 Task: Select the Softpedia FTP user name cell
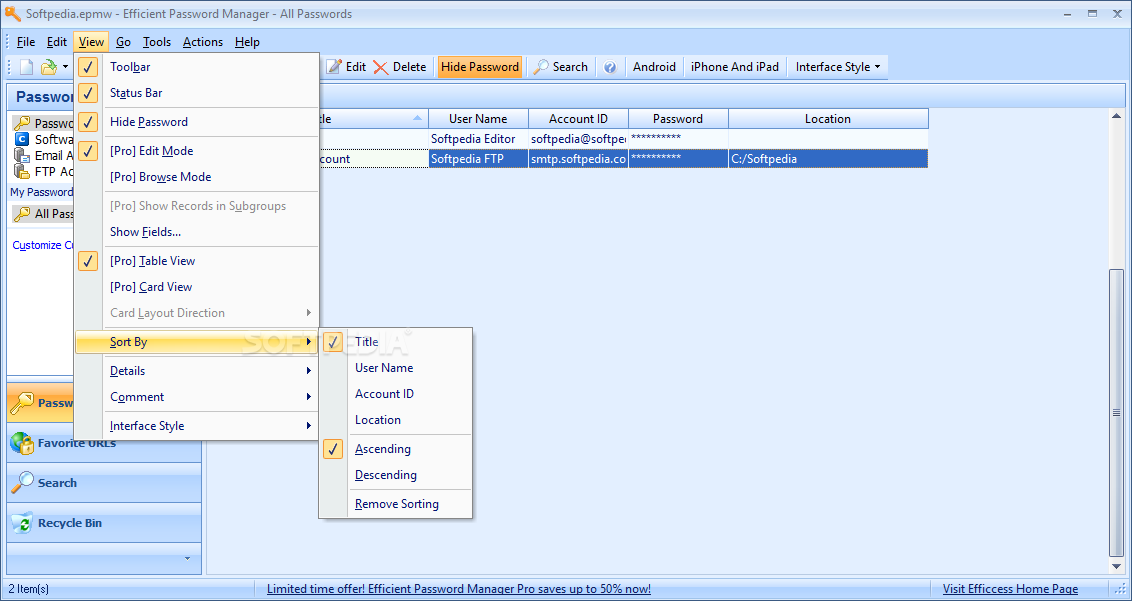click(x=478, y=159)
